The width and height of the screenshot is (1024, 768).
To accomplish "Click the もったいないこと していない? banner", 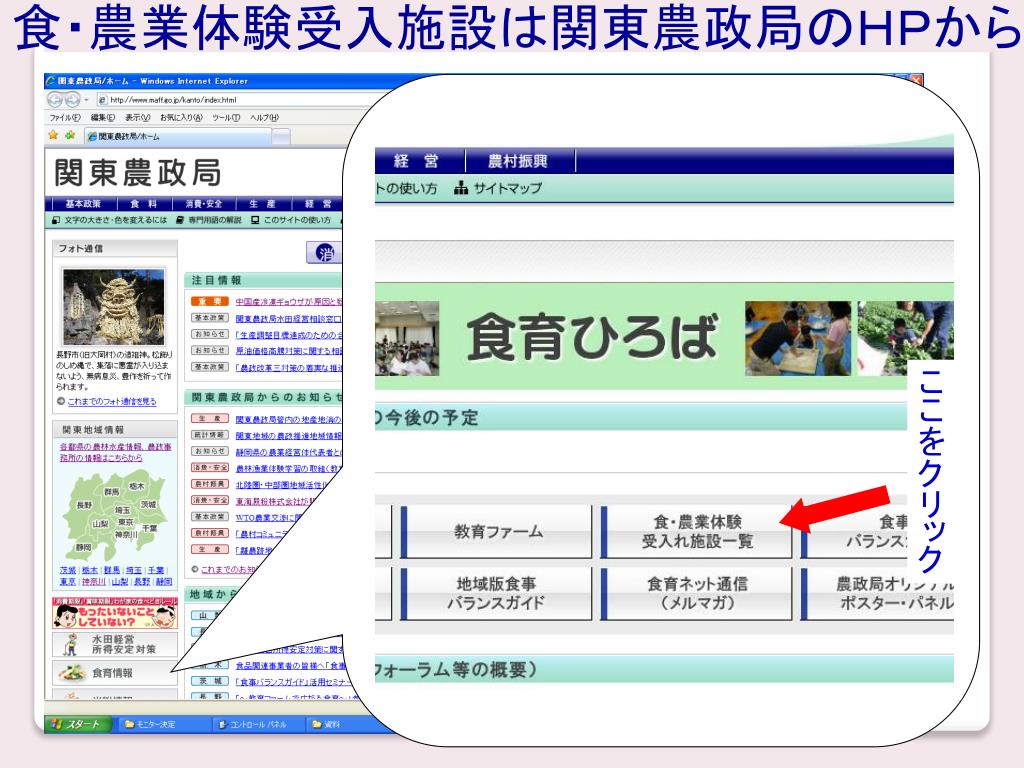I will [x=114, y=613].
